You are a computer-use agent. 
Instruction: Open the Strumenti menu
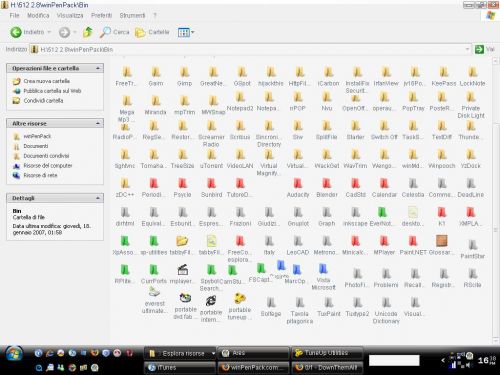point(132,15)
